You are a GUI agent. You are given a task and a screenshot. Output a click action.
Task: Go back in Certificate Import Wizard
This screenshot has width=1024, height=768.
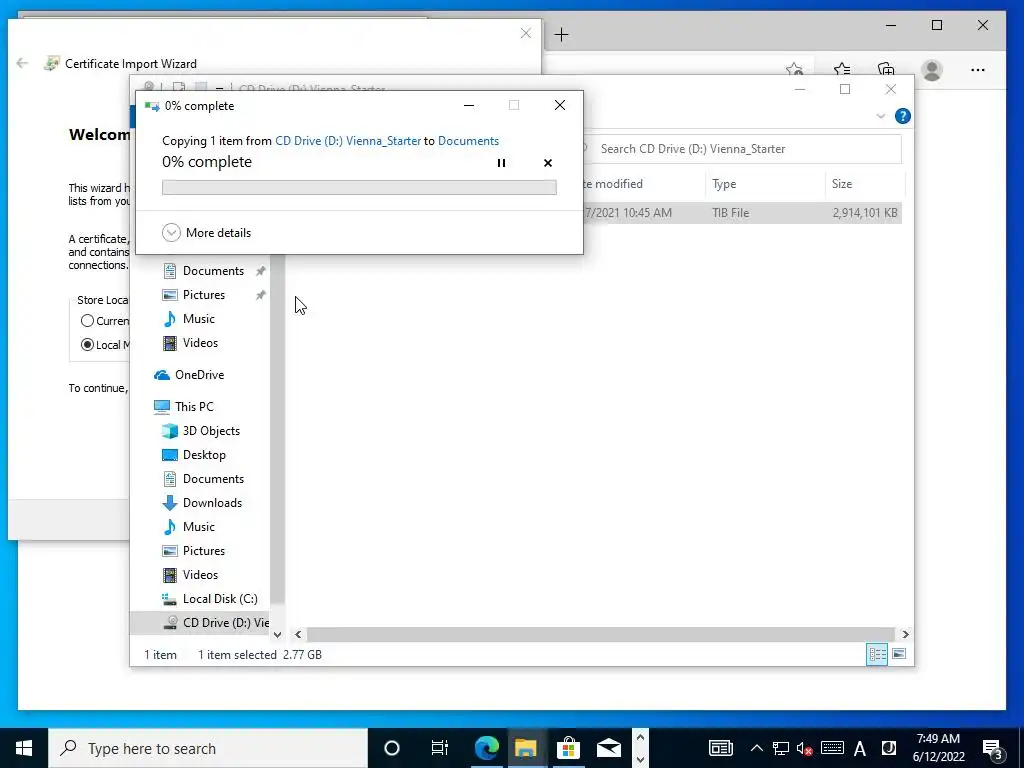(22, 63)
